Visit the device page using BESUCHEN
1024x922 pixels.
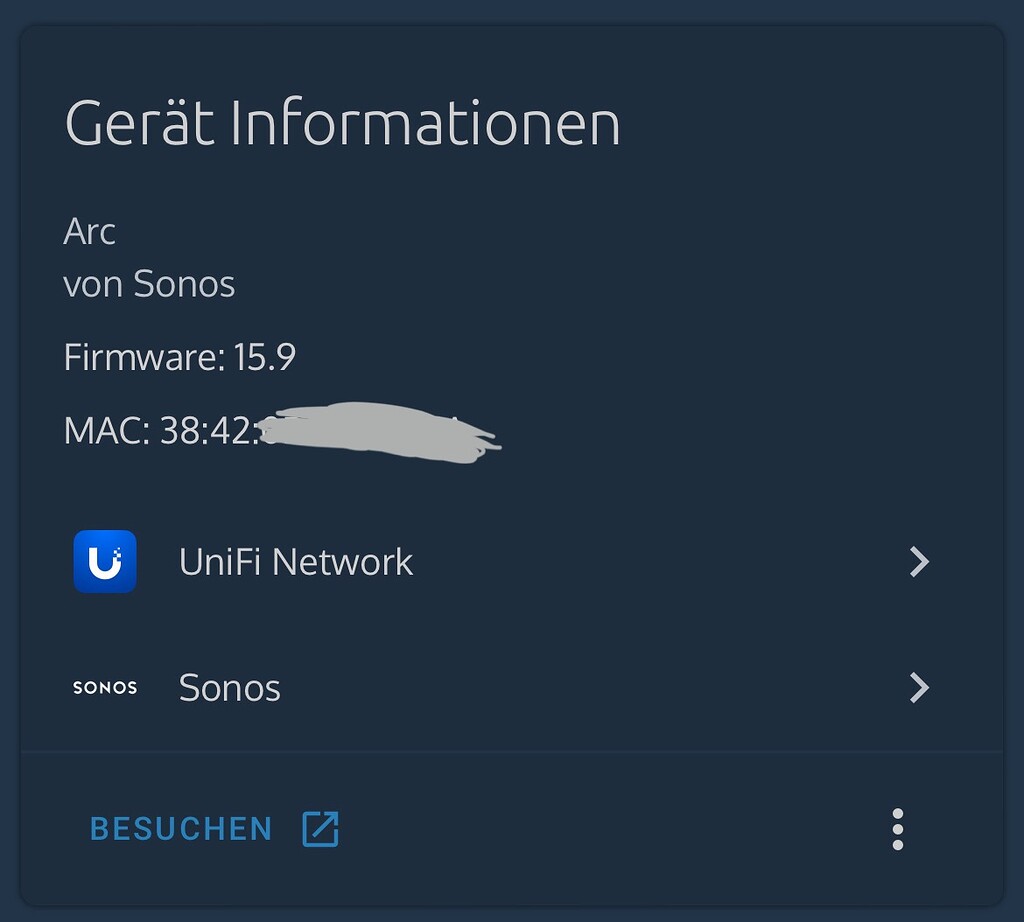pyautogui.click(x=180, y=828)
